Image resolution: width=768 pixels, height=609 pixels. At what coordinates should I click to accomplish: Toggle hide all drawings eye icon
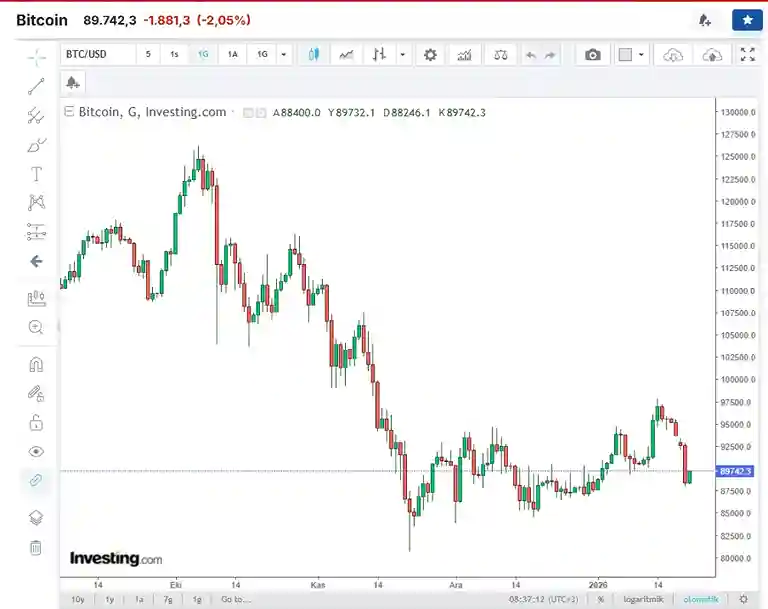36,452
